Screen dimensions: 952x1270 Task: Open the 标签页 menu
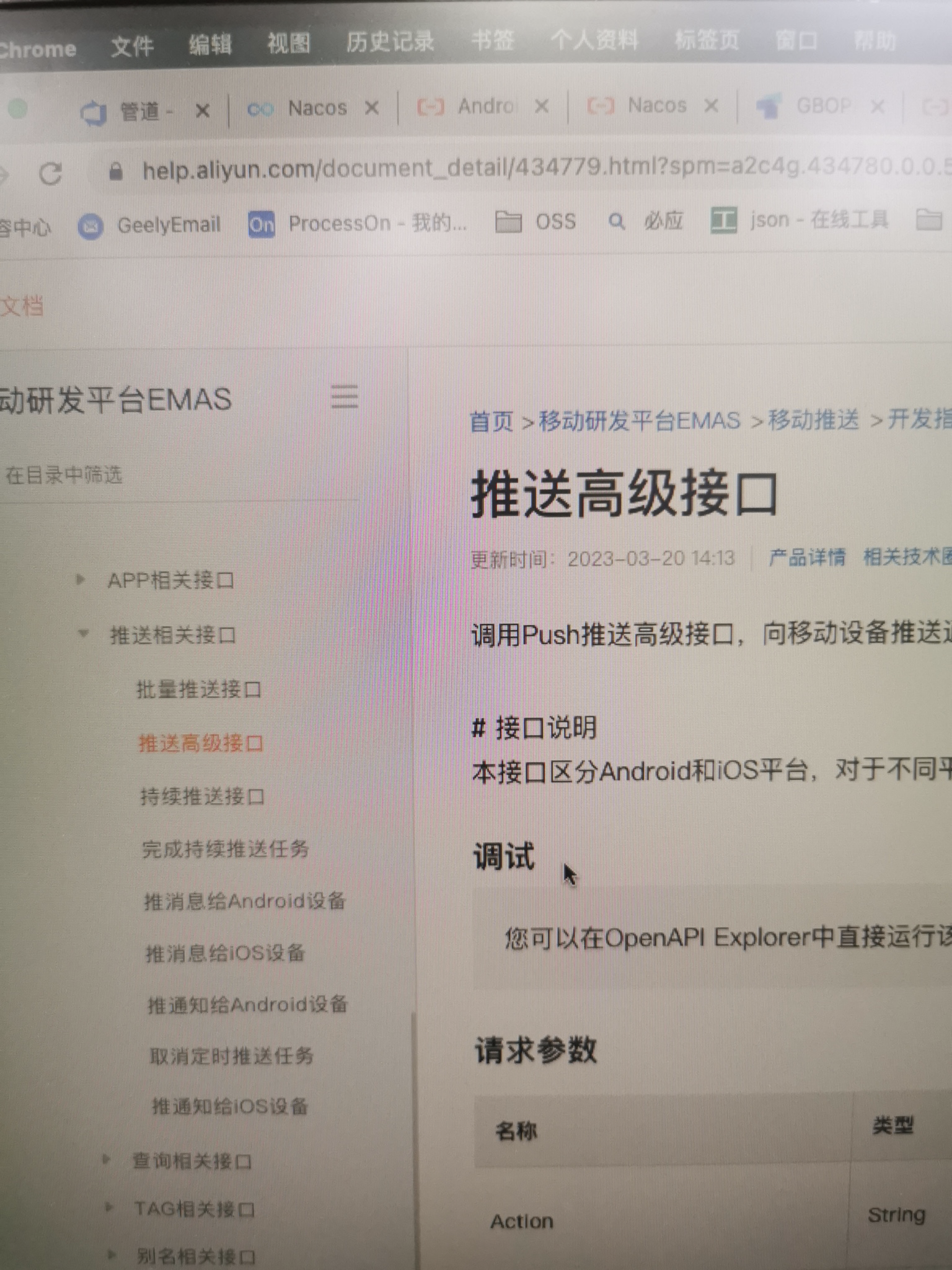(x=707, y=40)
